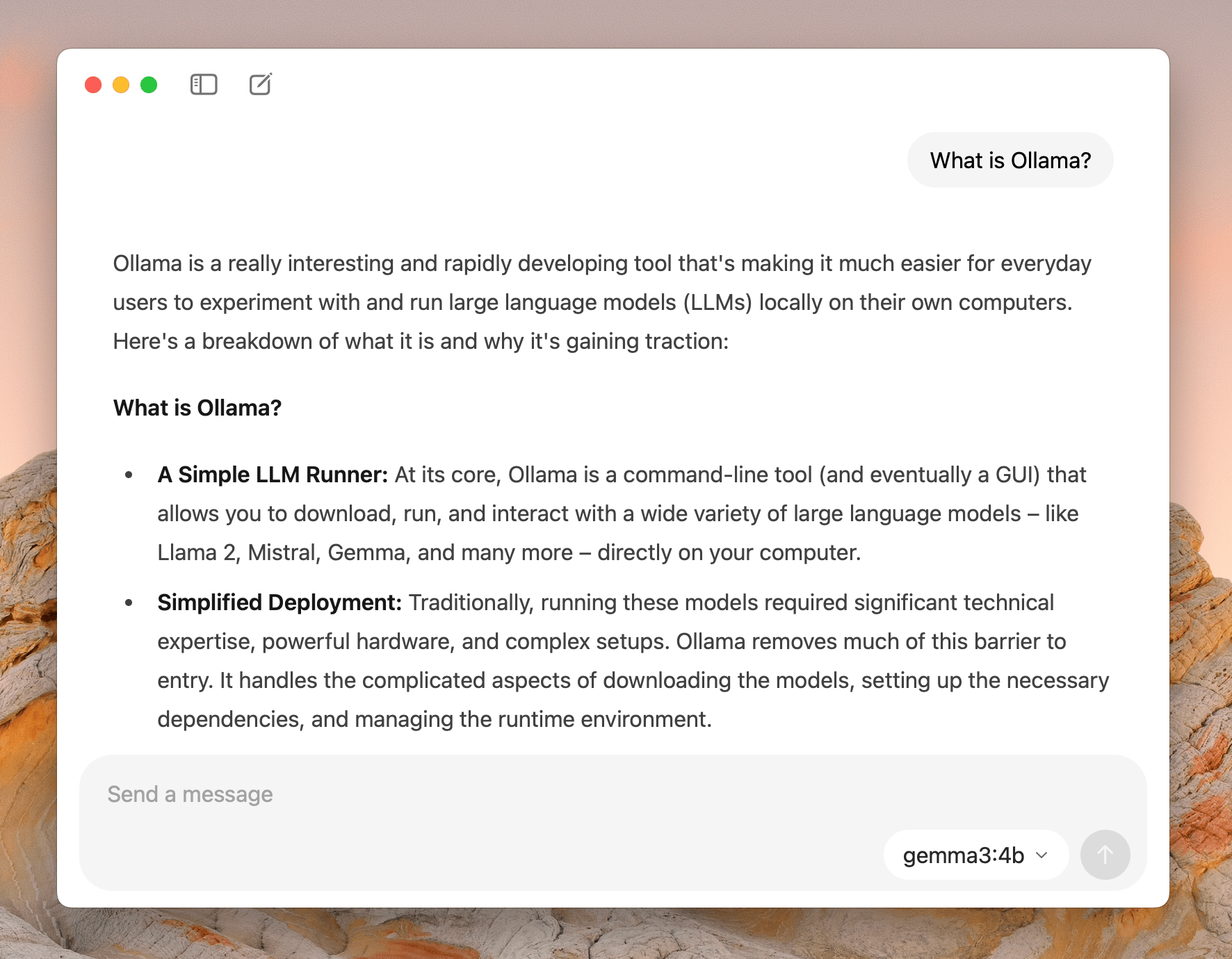Start a new chat with the compose icon
The height and width of the screenshot is (959, 1232).
(261, 84)
